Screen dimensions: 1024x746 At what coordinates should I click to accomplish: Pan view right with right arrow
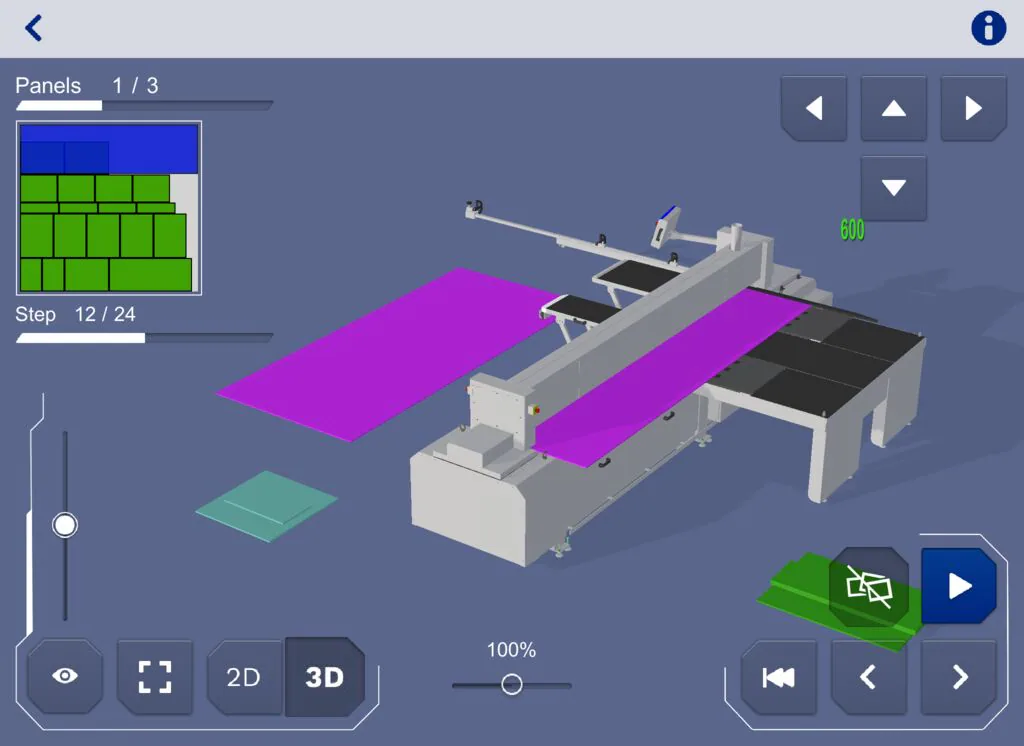pyautogui.click(x=973, y=108)
